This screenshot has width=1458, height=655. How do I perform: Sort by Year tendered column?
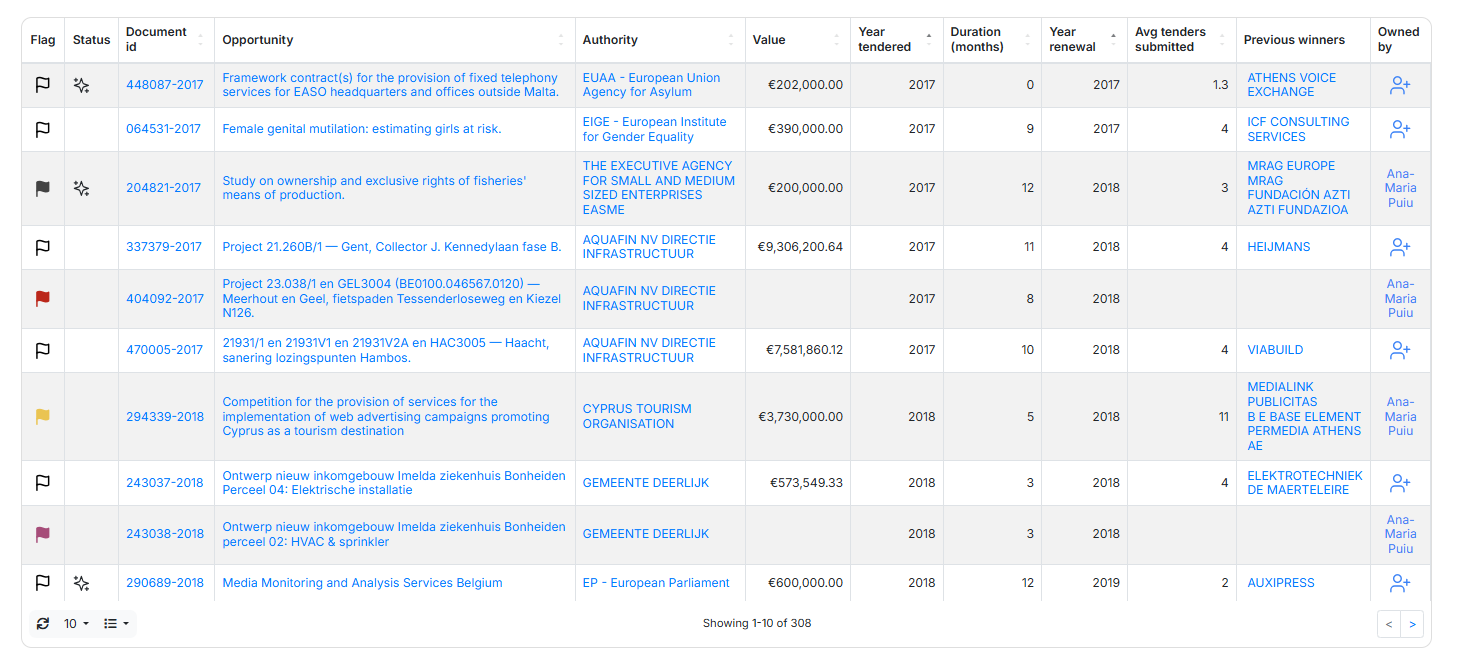896,40
